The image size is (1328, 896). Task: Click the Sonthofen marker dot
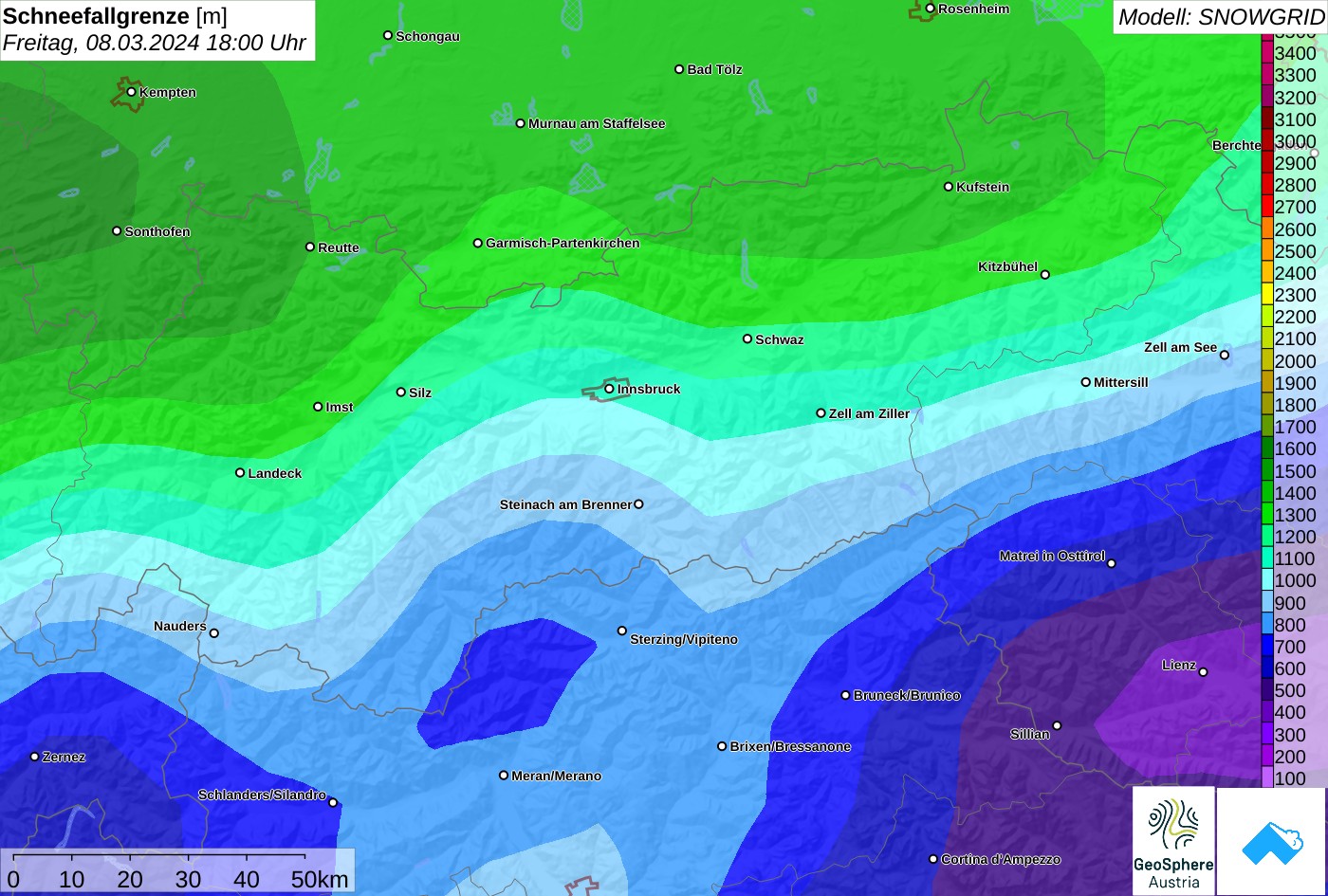(x=117, y=230)
